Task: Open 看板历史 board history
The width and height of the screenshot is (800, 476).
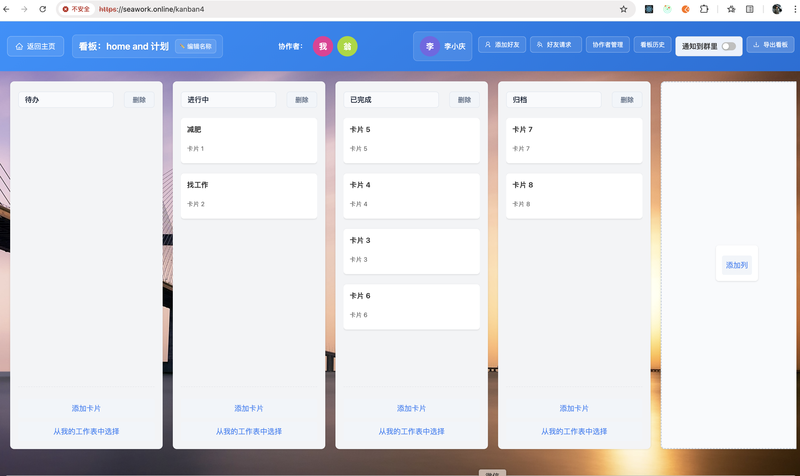Action: click(x=653, y=44)
